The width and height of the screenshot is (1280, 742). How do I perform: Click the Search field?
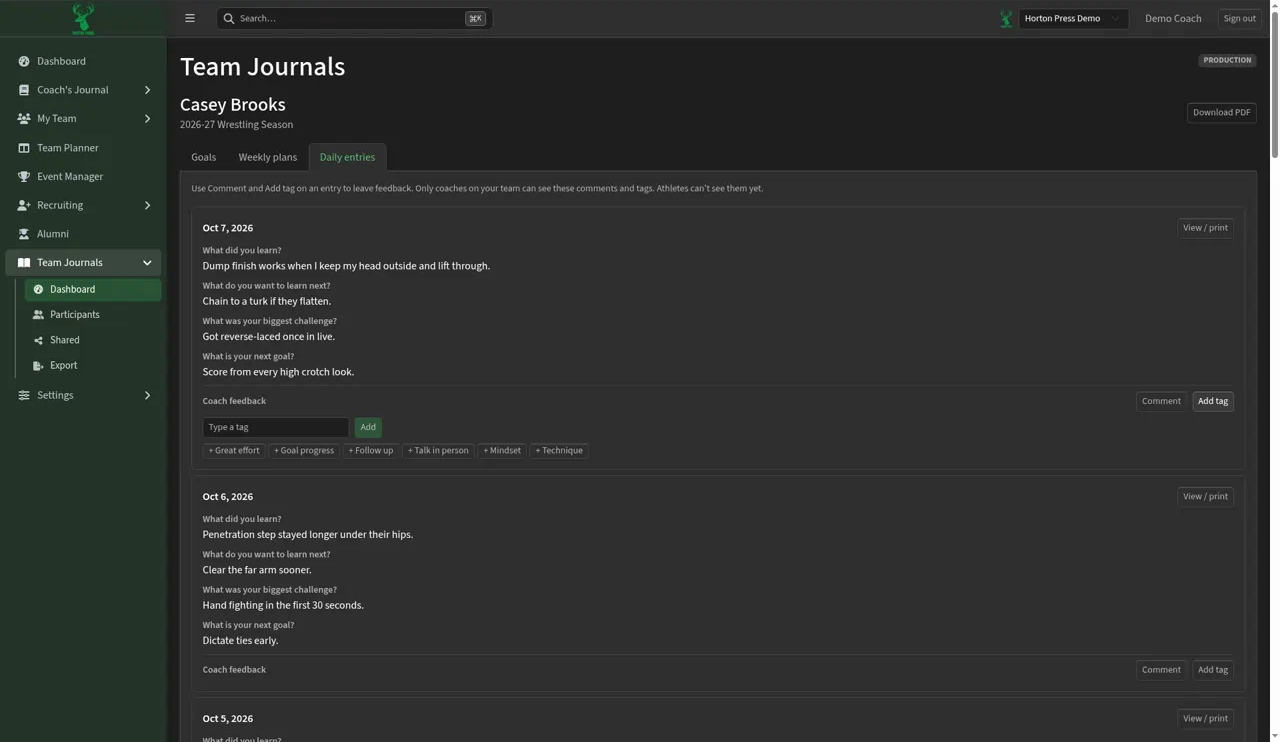pos(354,18)
